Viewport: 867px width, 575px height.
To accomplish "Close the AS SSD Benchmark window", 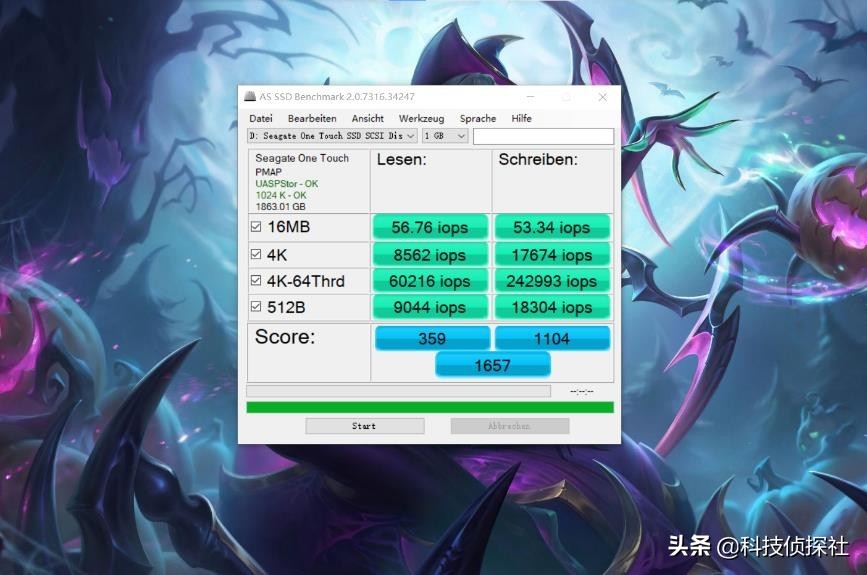I will point(603,97).
